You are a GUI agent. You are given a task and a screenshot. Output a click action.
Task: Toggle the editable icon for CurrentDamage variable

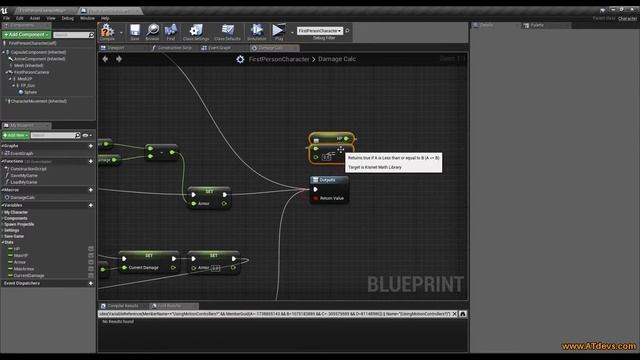pyautogui.click(x=91, y=276)
